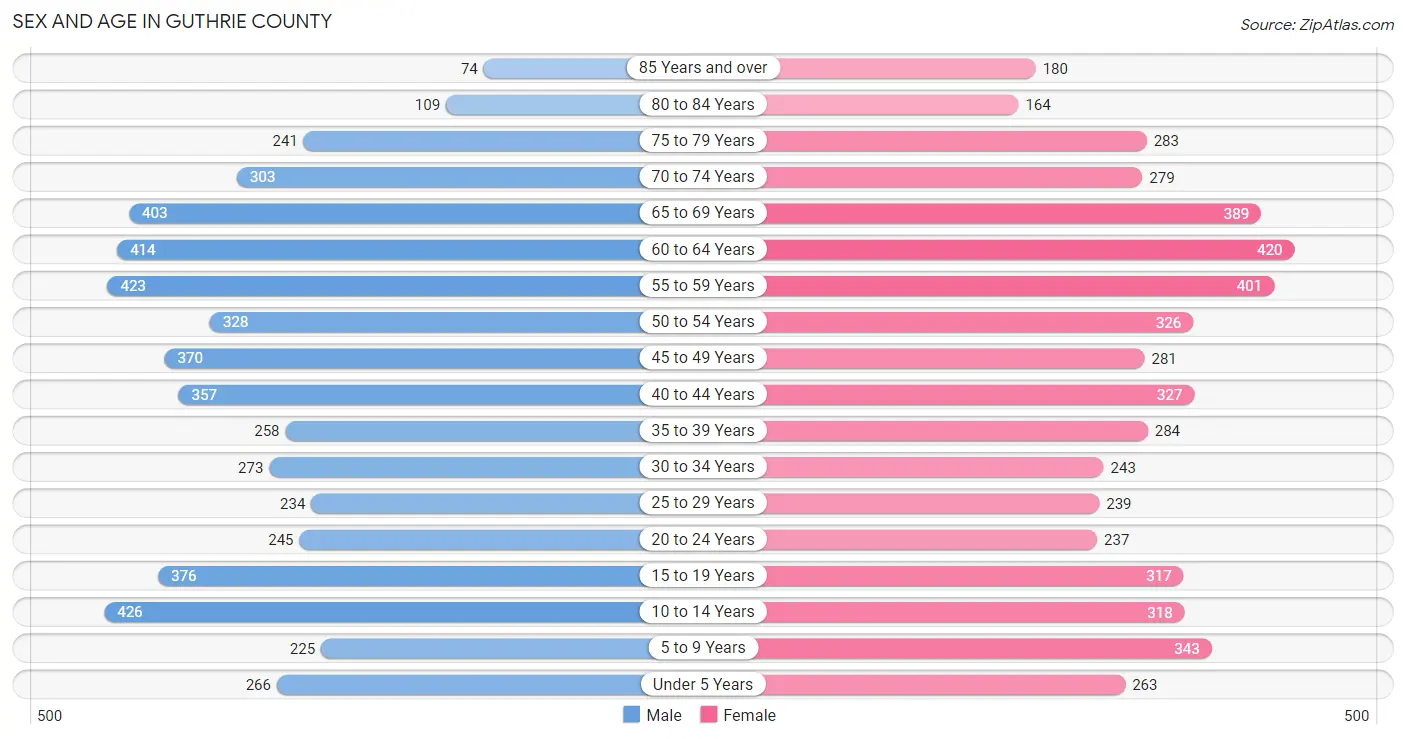Image resolution: width=1406 pixels, height=739 pixels.
Task: Click the male bar showing 376
Action: (399, 576)
